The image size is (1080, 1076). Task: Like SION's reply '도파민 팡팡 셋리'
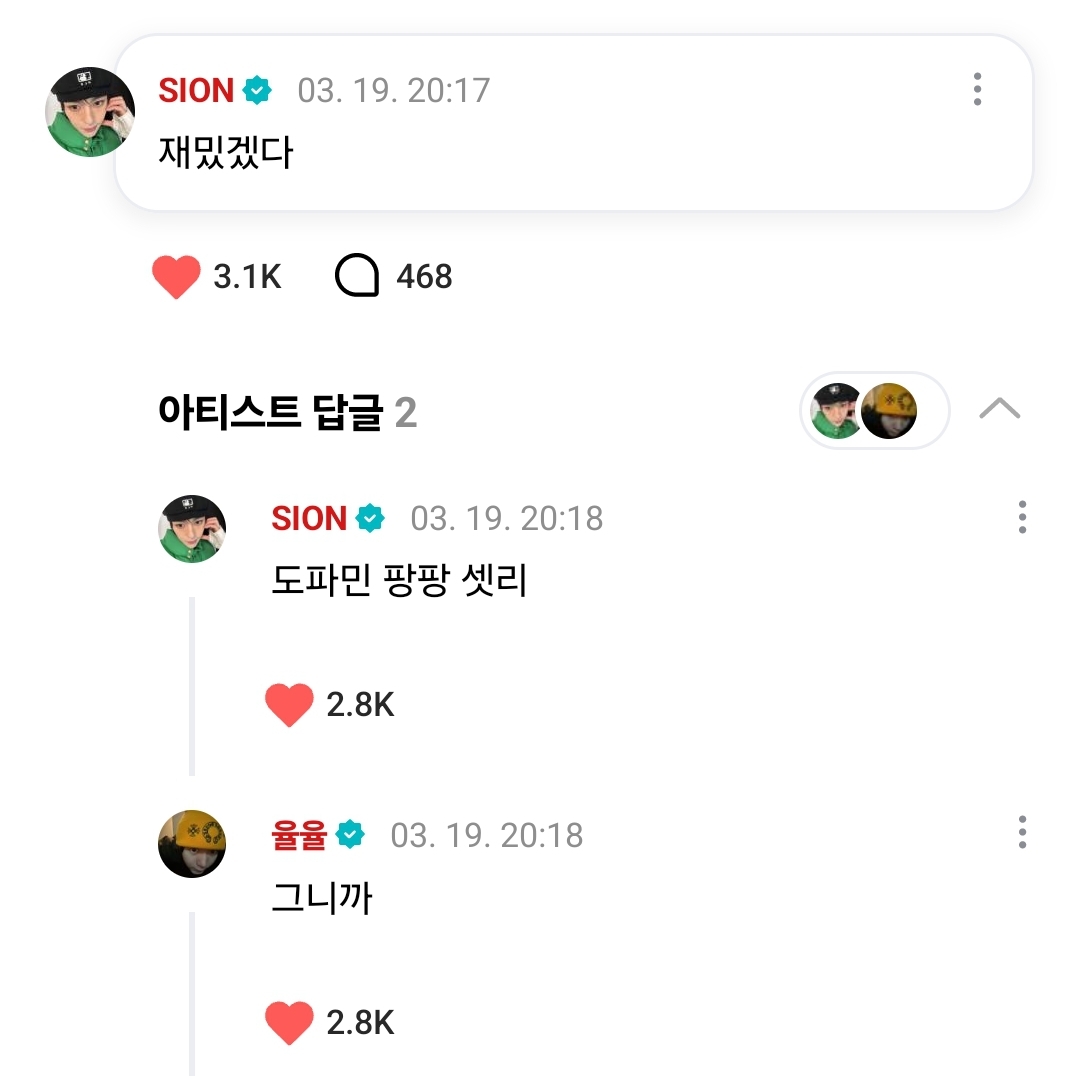289,705
